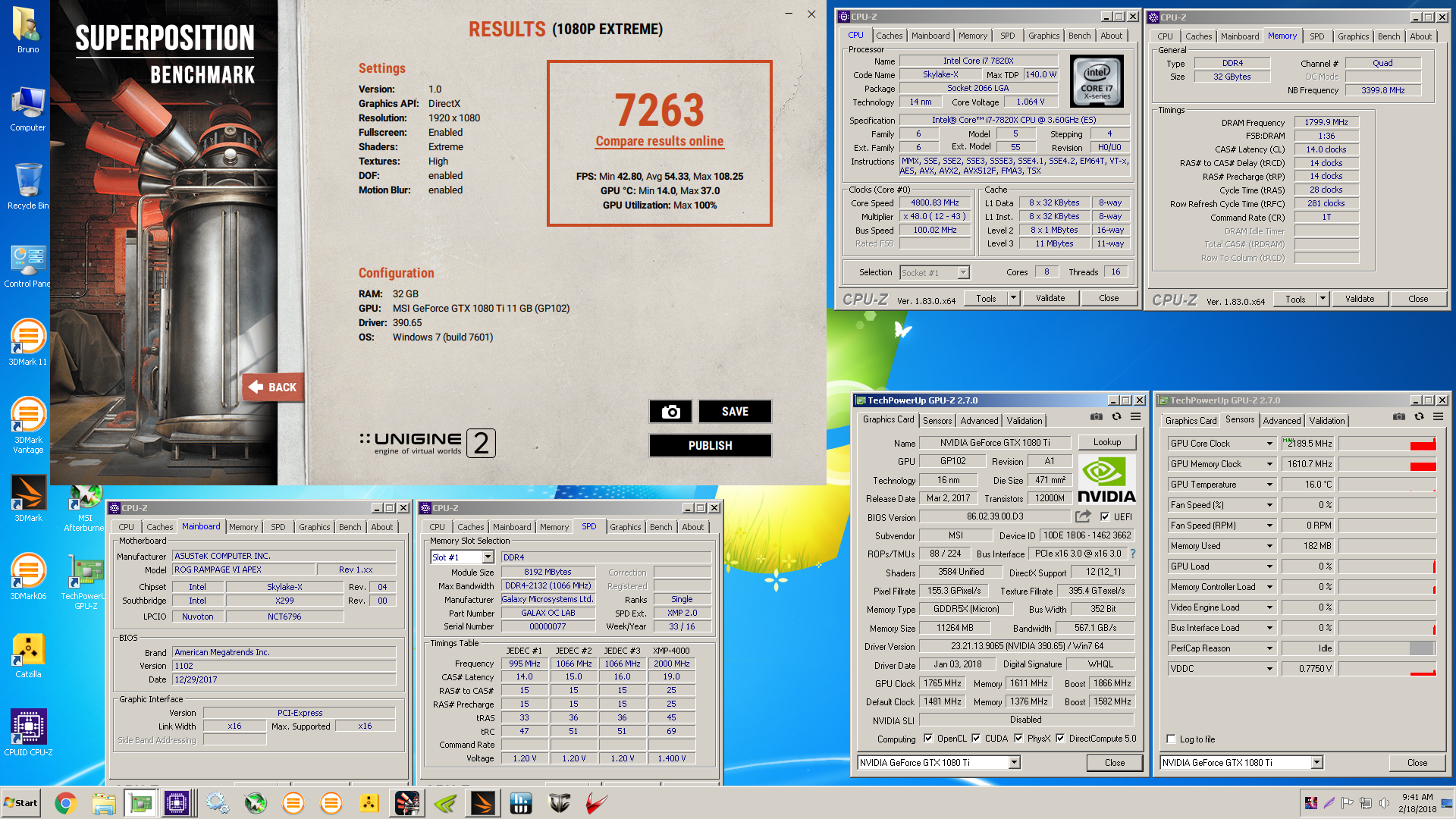This screenshot has width=1456, height=819.
Task: Refresh readings in GPU-Z Sensors window
Action: point(1419,416)
